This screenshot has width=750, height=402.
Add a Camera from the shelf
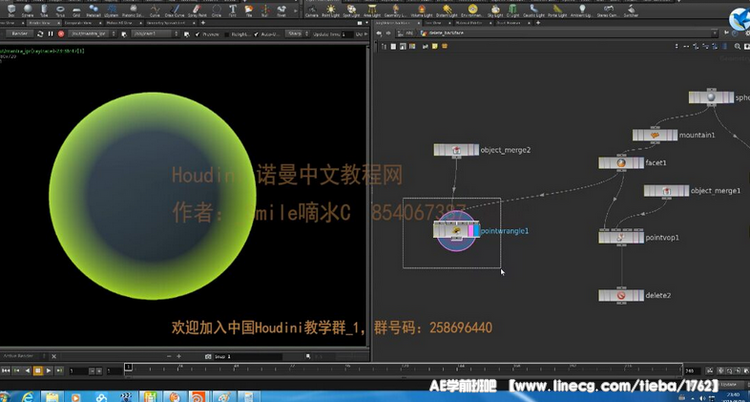[x=312, y=10]
